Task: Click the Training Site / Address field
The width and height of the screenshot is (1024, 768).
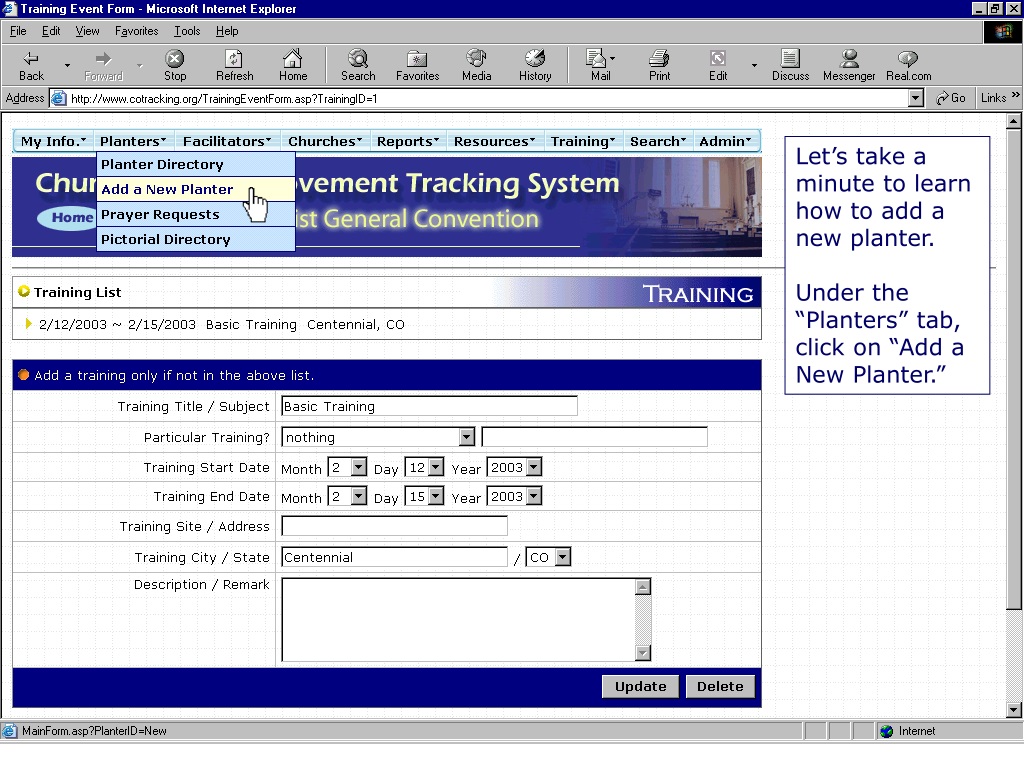Action: [394, 526]
